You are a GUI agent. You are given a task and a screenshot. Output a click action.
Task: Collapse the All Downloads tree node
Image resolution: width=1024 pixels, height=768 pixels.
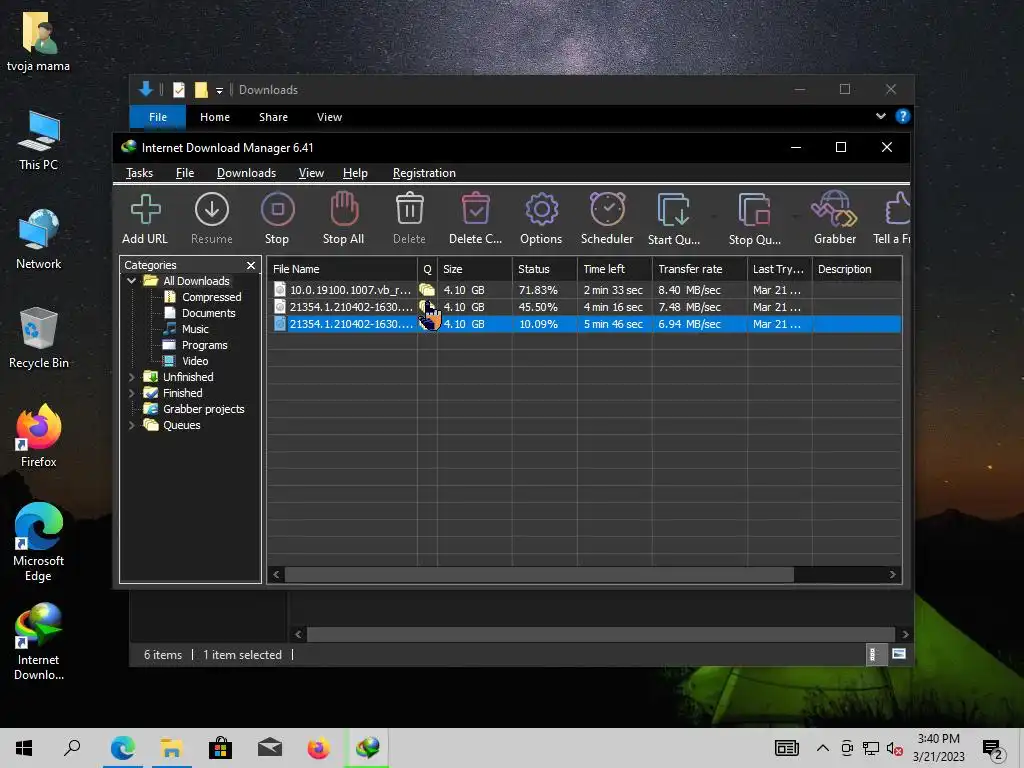point(131,281)
